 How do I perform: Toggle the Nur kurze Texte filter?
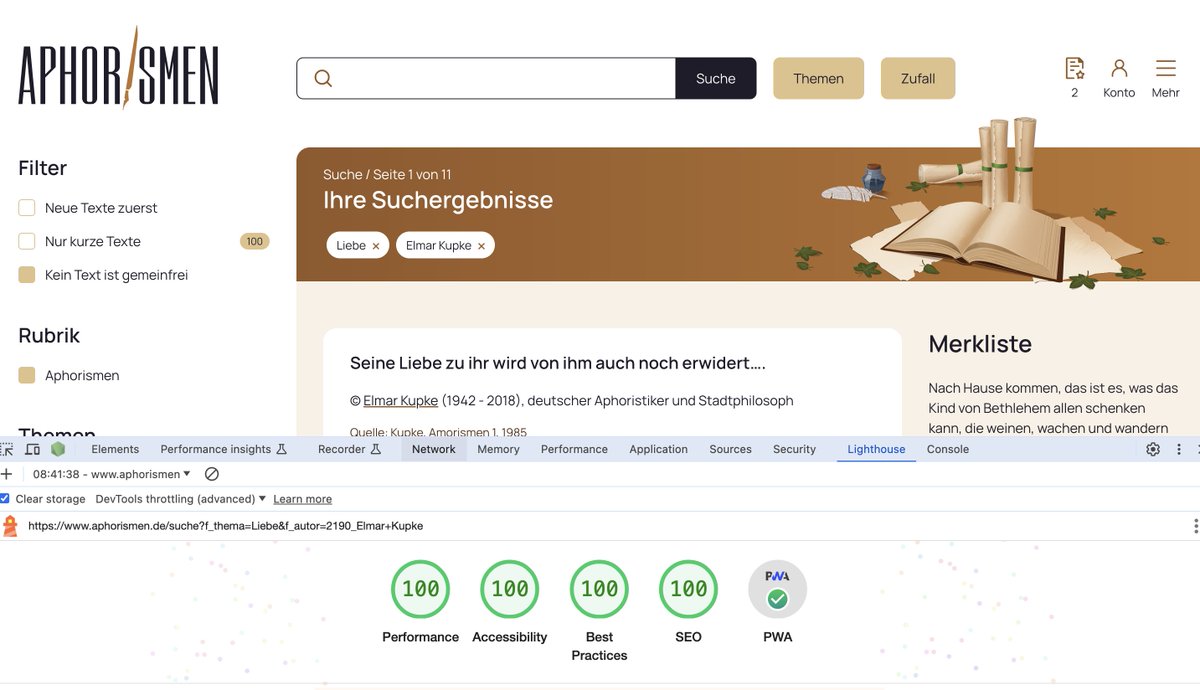click(x=26, y=241)
